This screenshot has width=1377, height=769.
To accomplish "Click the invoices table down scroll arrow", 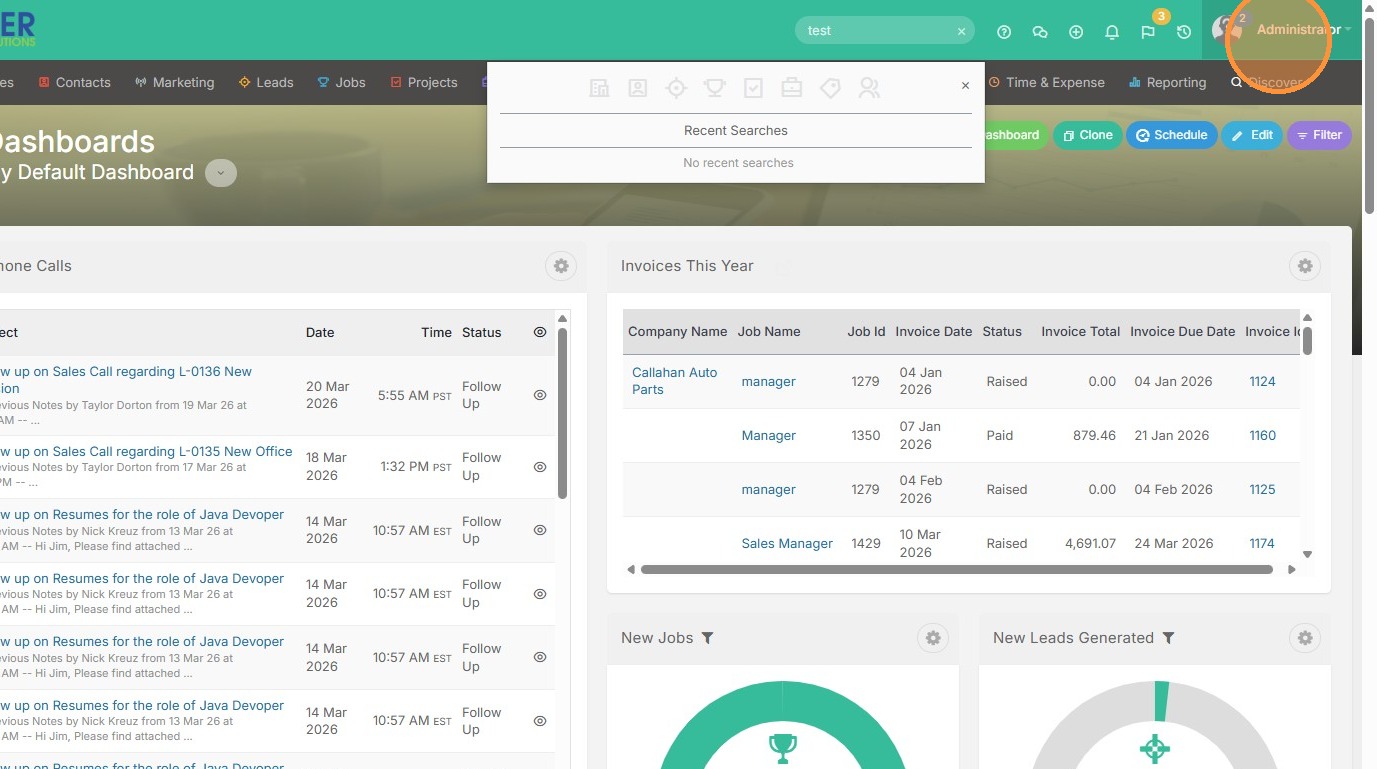I will pos(1307,554).
